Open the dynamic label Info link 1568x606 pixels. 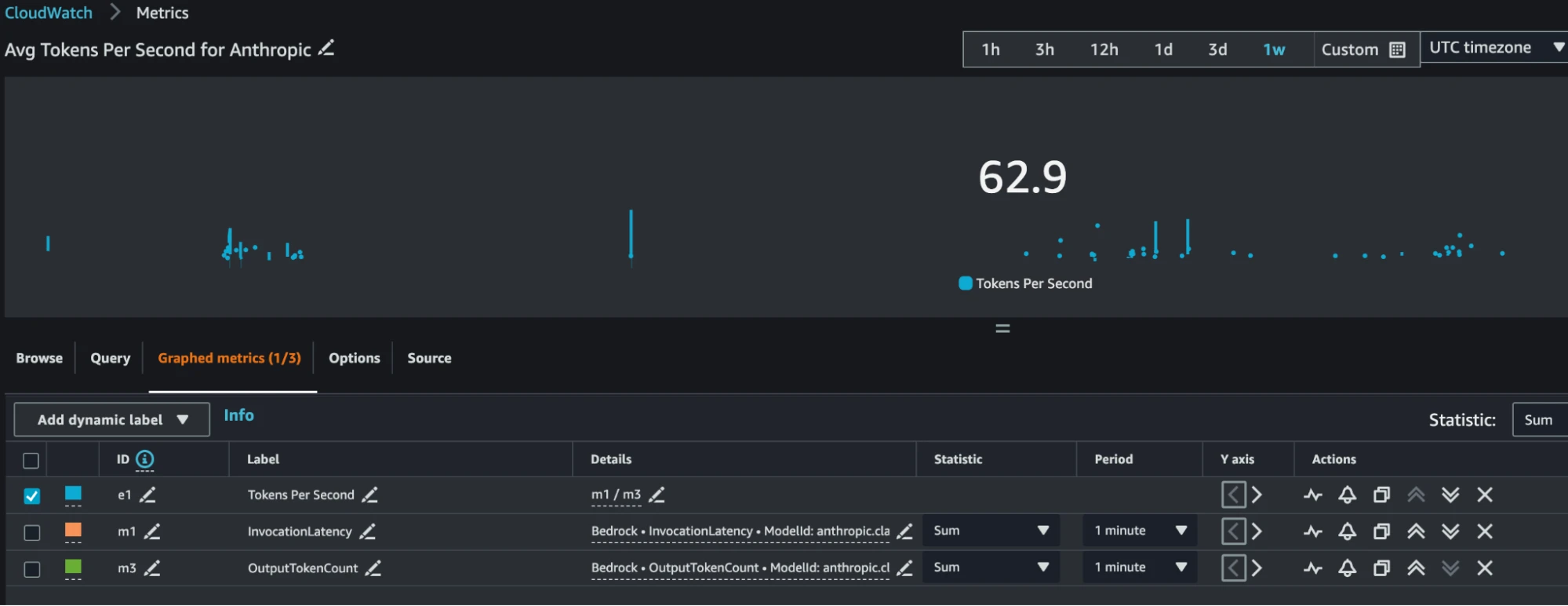pyautogui.click(x=238, y=415)
